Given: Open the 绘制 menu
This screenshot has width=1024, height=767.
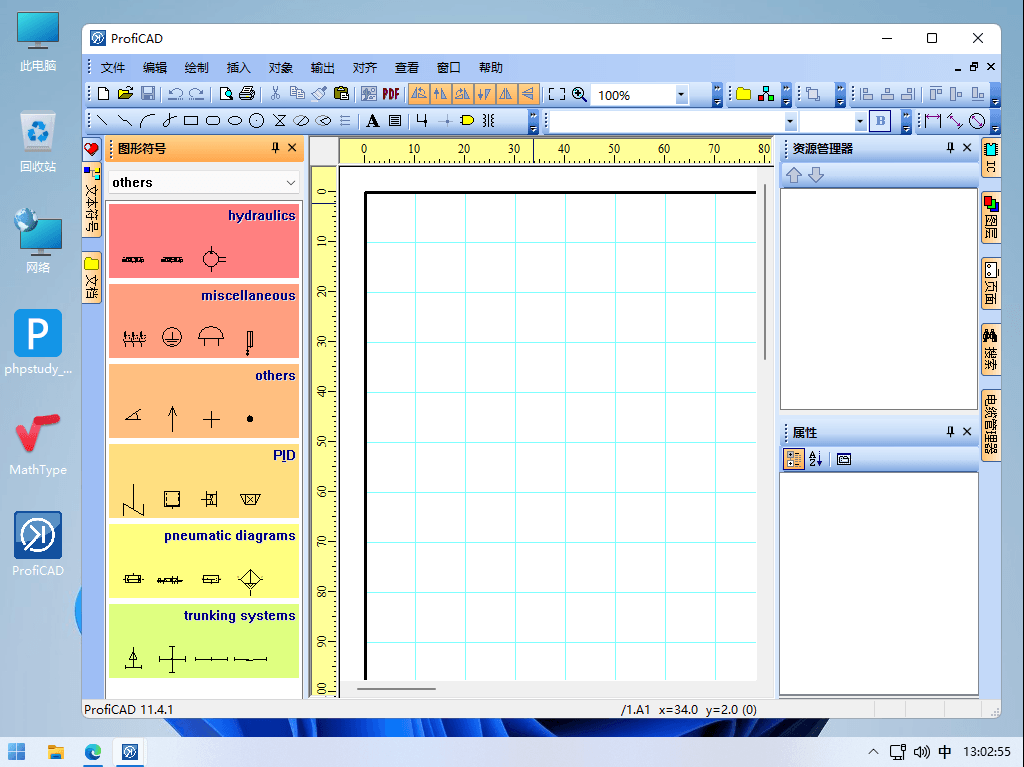Looking at the screenshot, I should (x=197, y=67).
